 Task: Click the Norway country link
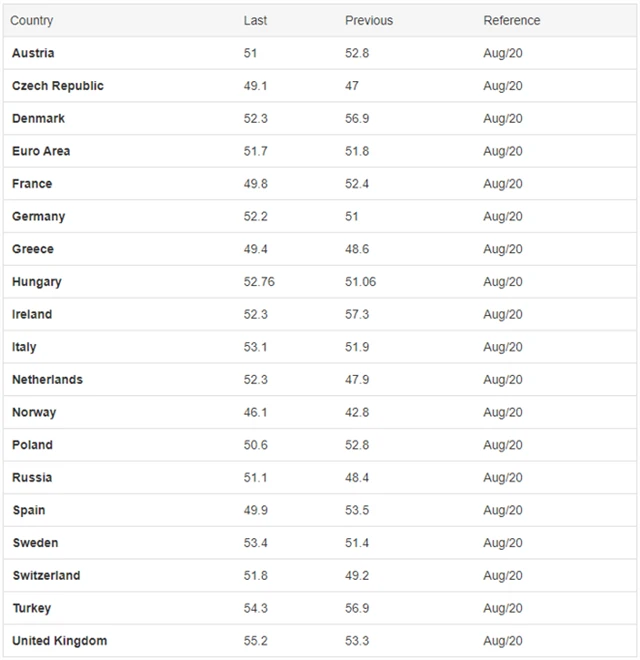coord(34,412)
